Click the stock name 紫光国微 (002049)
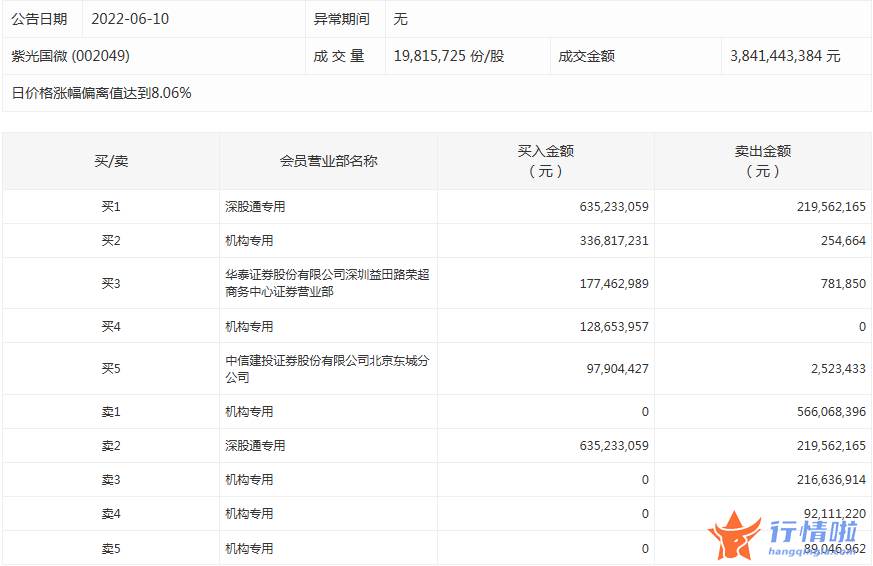Screen dimensions: 873x566 click(x=71, y=56)
